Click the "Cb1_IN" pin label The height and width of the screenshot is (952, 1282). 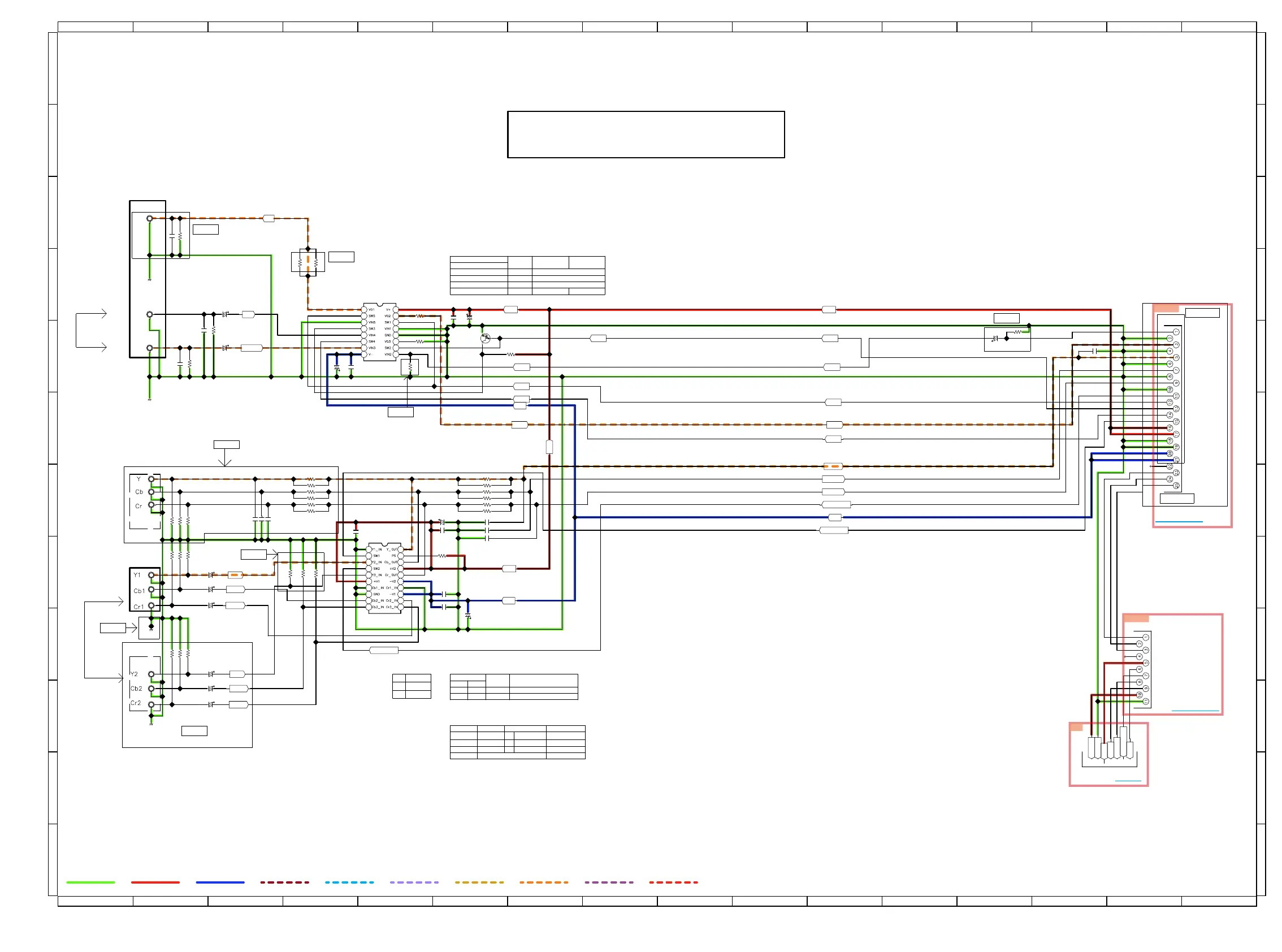tap(378, 588)
